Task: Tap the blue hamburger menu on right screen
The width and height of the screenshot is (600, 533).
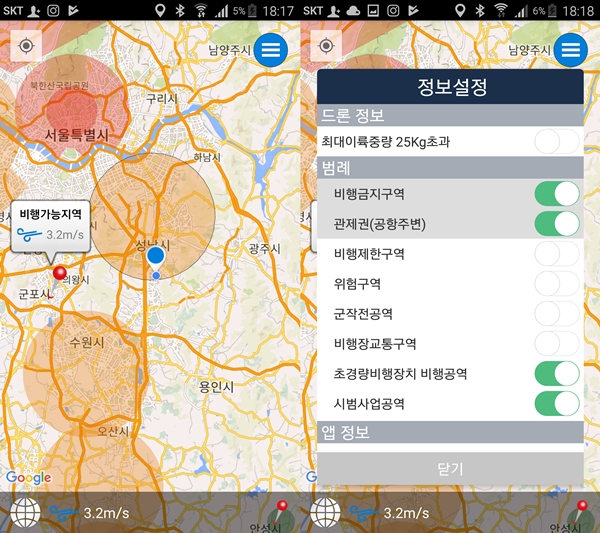Action: point(571,50)
